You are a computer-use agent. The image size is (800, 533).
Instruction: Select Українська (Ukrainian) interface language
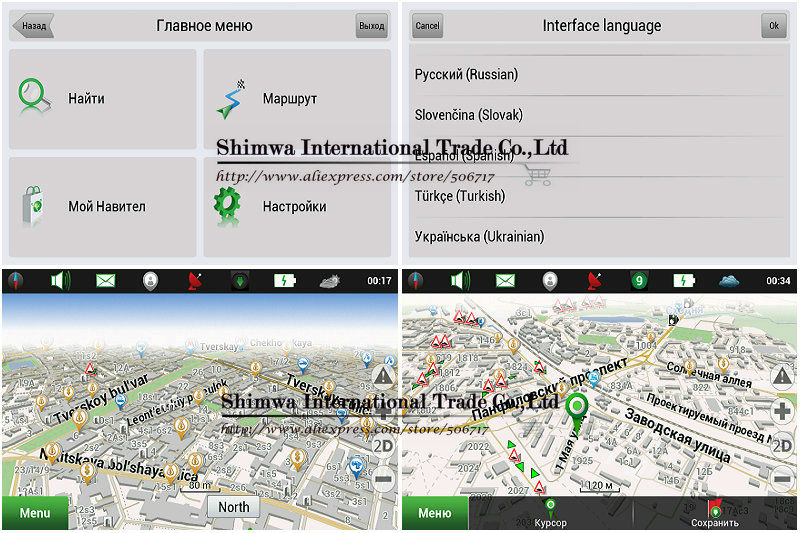pyautogui.click(x=599, y=237)
